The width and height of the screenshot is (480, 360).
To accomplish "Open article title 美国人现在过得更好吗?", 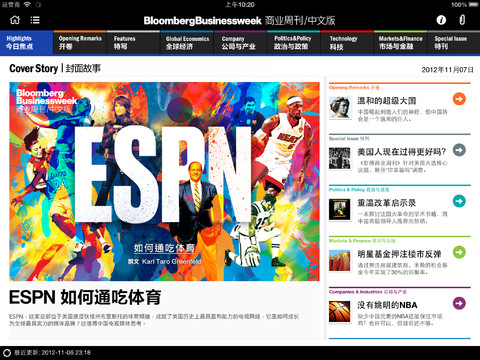I will (x=402, y=152).
